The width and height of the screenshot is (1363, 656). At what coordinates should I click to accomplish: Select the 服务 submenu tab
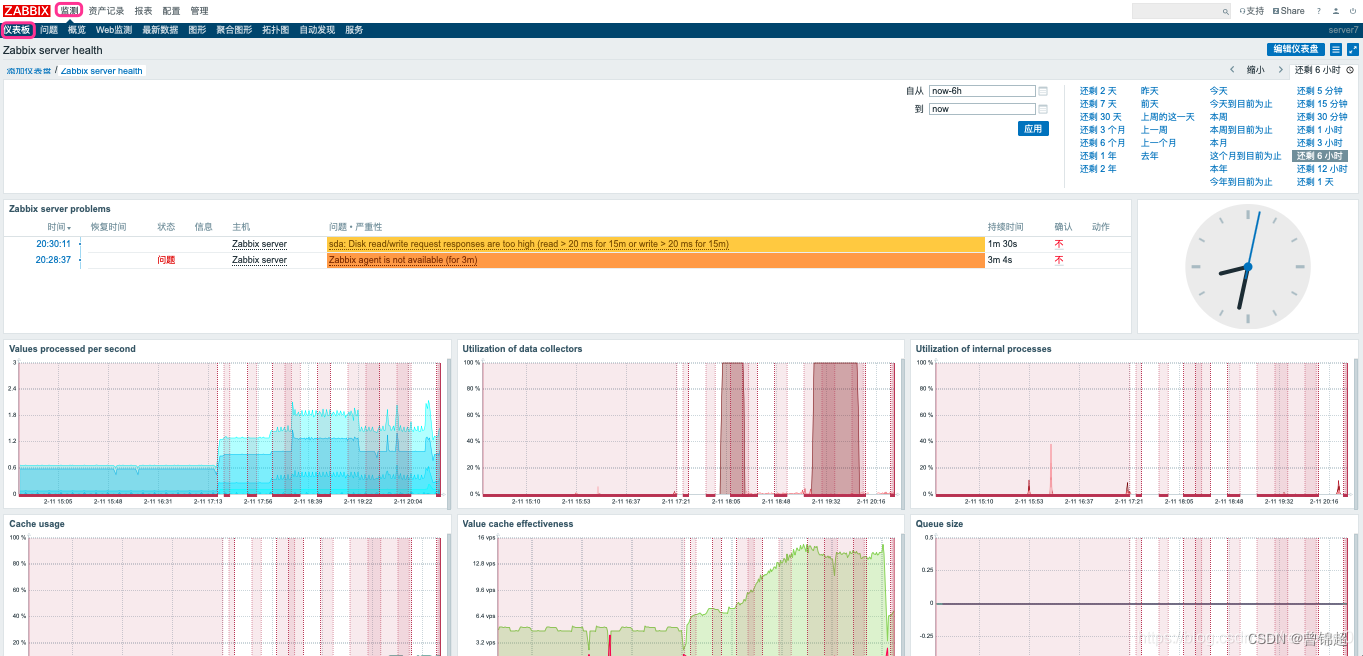point(354,31)
